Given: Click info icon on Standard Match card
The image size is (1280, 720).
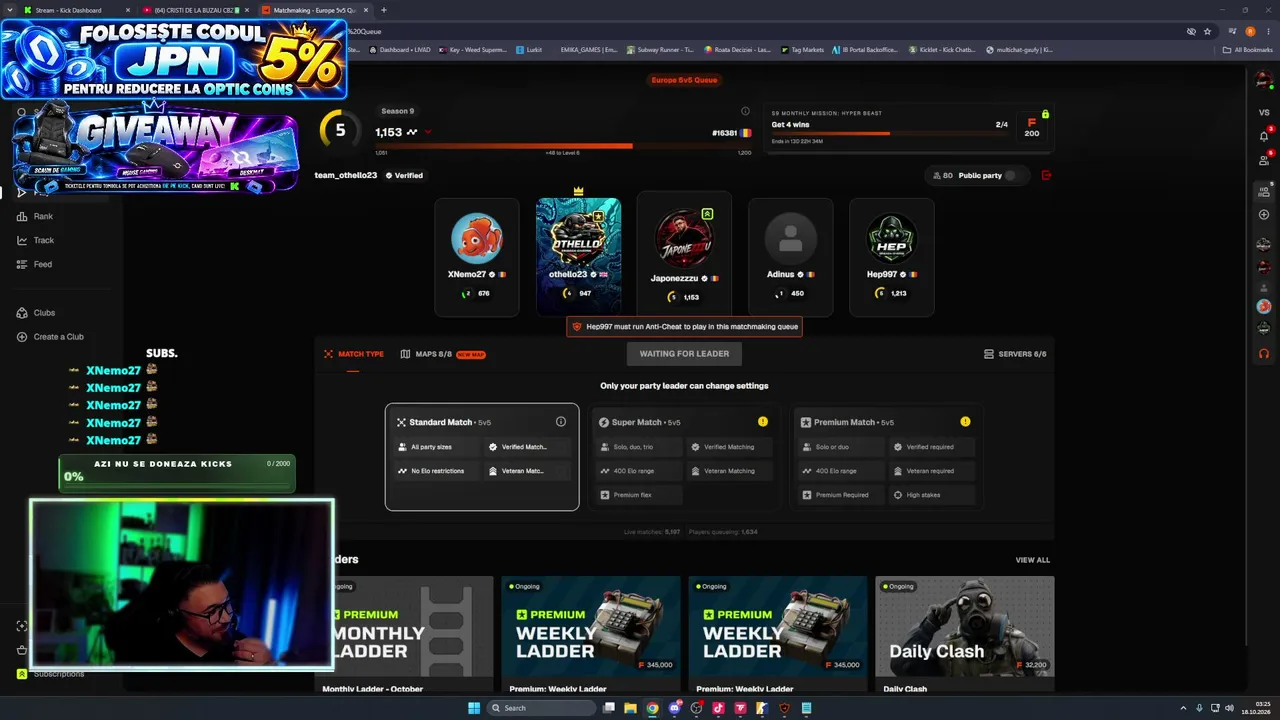Looking at the screenshot, I should (x=561, y=422).
